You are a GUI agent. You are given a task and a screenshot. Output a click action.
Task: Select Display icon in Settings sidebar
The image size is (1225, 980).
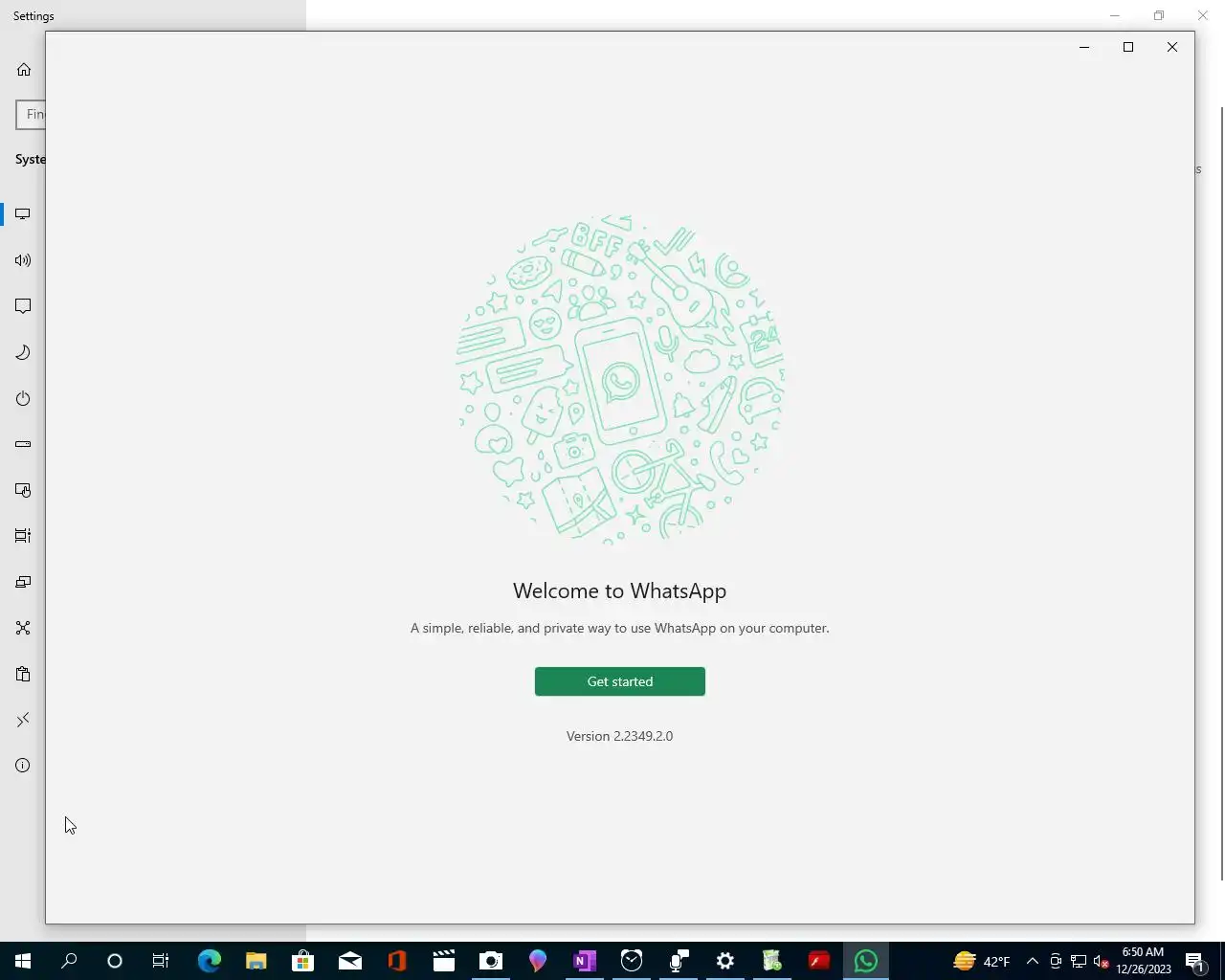click(x=23, y=214)
